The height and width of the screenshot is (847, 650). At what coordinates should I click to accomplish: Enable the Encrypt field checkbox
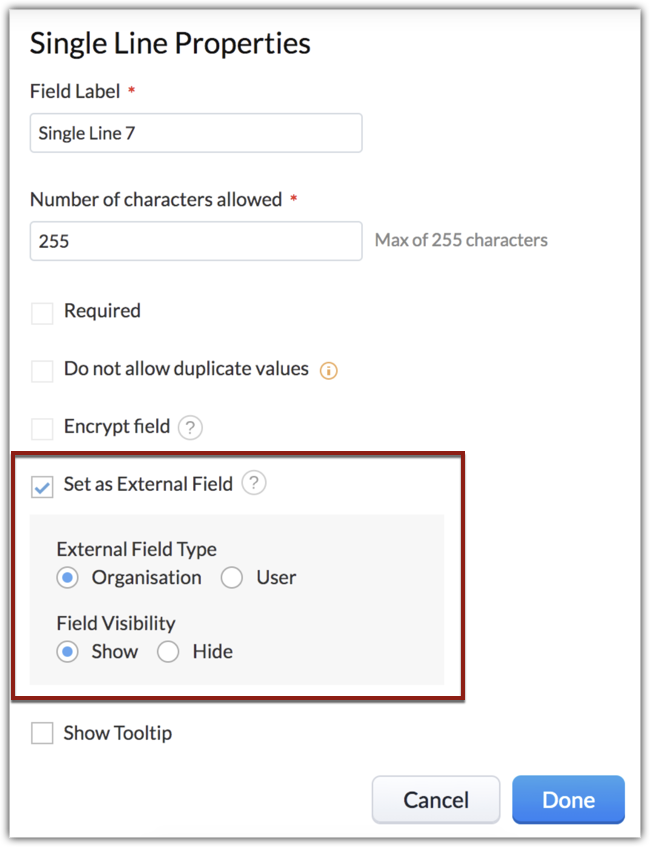click(42, 429)
